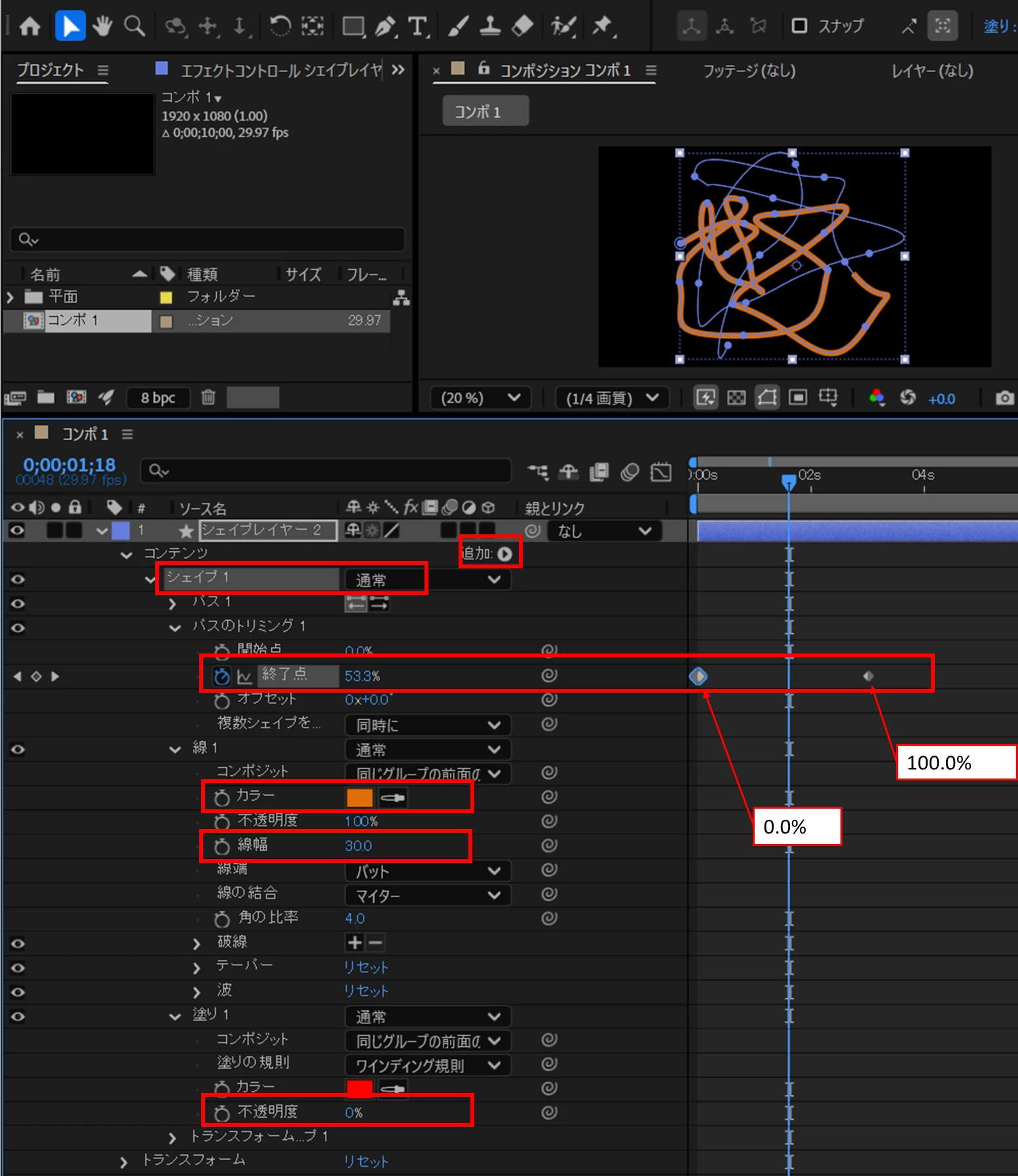The image size is (1018, 1176).
Task: Toggle visibility eye for パスのトリミング 1
Action: [x=18, y=627]
